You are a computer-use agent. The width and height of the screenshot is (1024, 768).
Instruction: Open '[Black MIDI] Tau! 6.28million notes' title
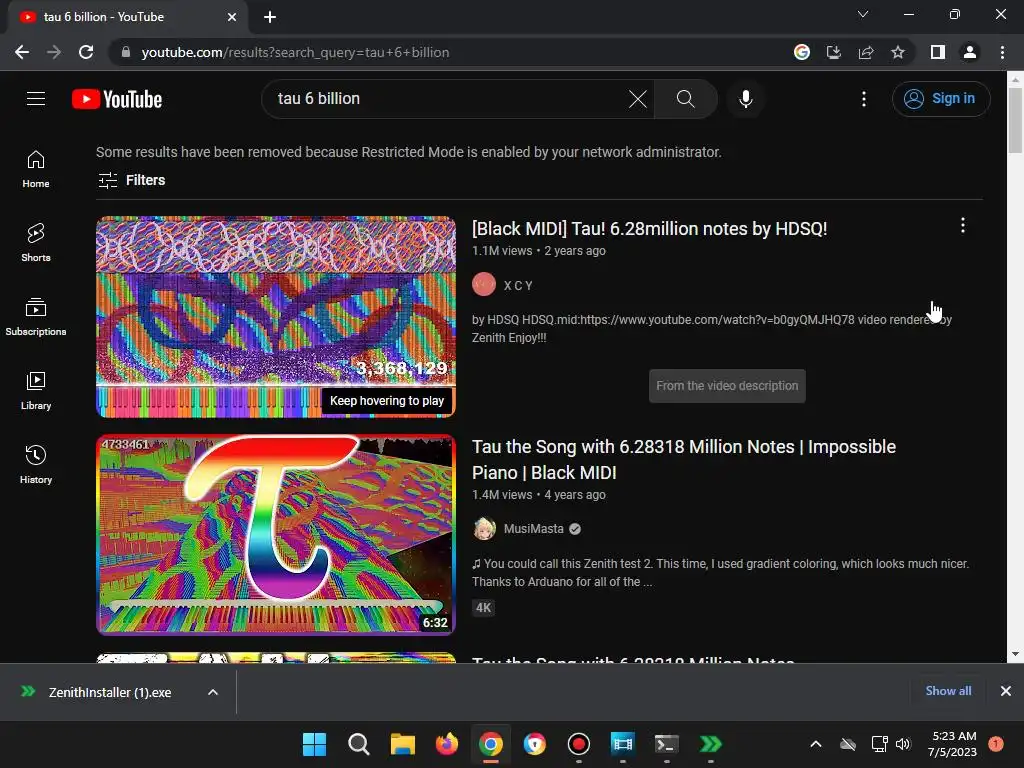coord(649,229)
